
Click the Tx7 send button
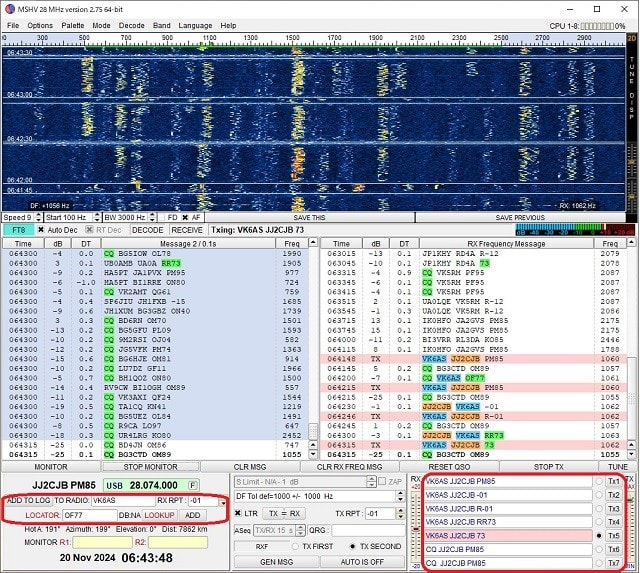tap(613, 563)
